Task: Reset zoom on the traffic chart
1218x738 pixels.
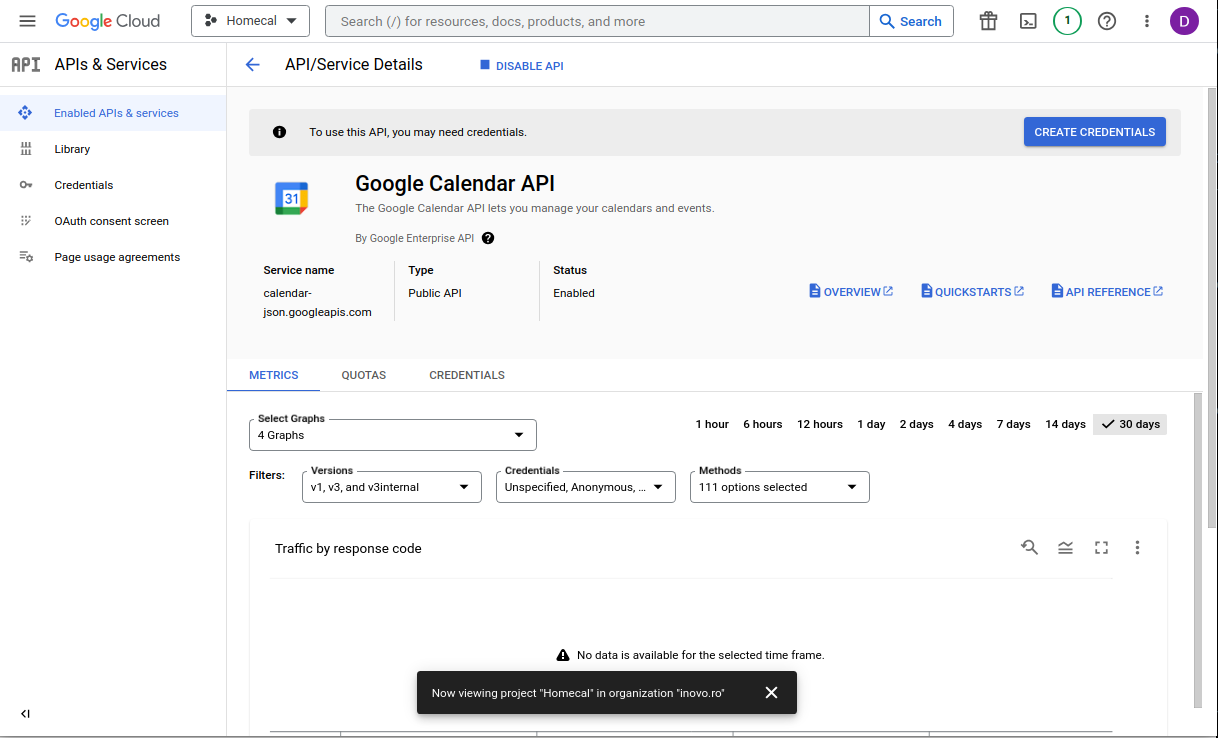Action: point(1029,547)
